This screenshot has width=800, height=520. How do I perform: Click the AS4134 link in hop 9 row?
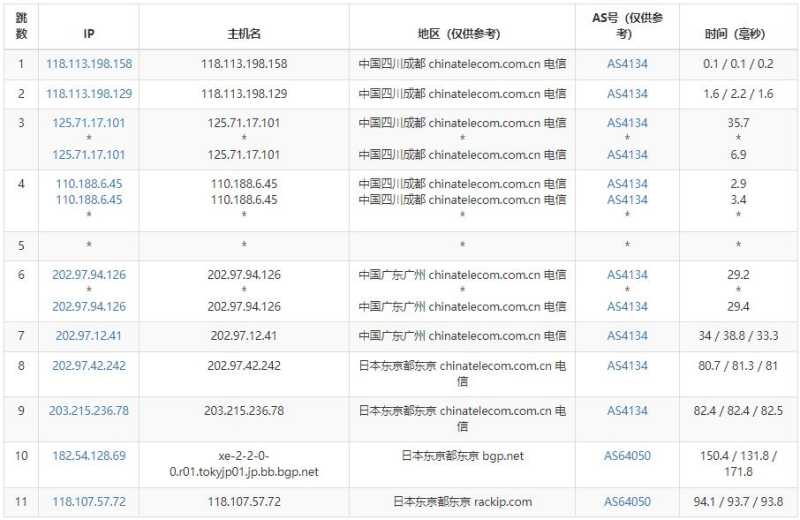point(627,411)
